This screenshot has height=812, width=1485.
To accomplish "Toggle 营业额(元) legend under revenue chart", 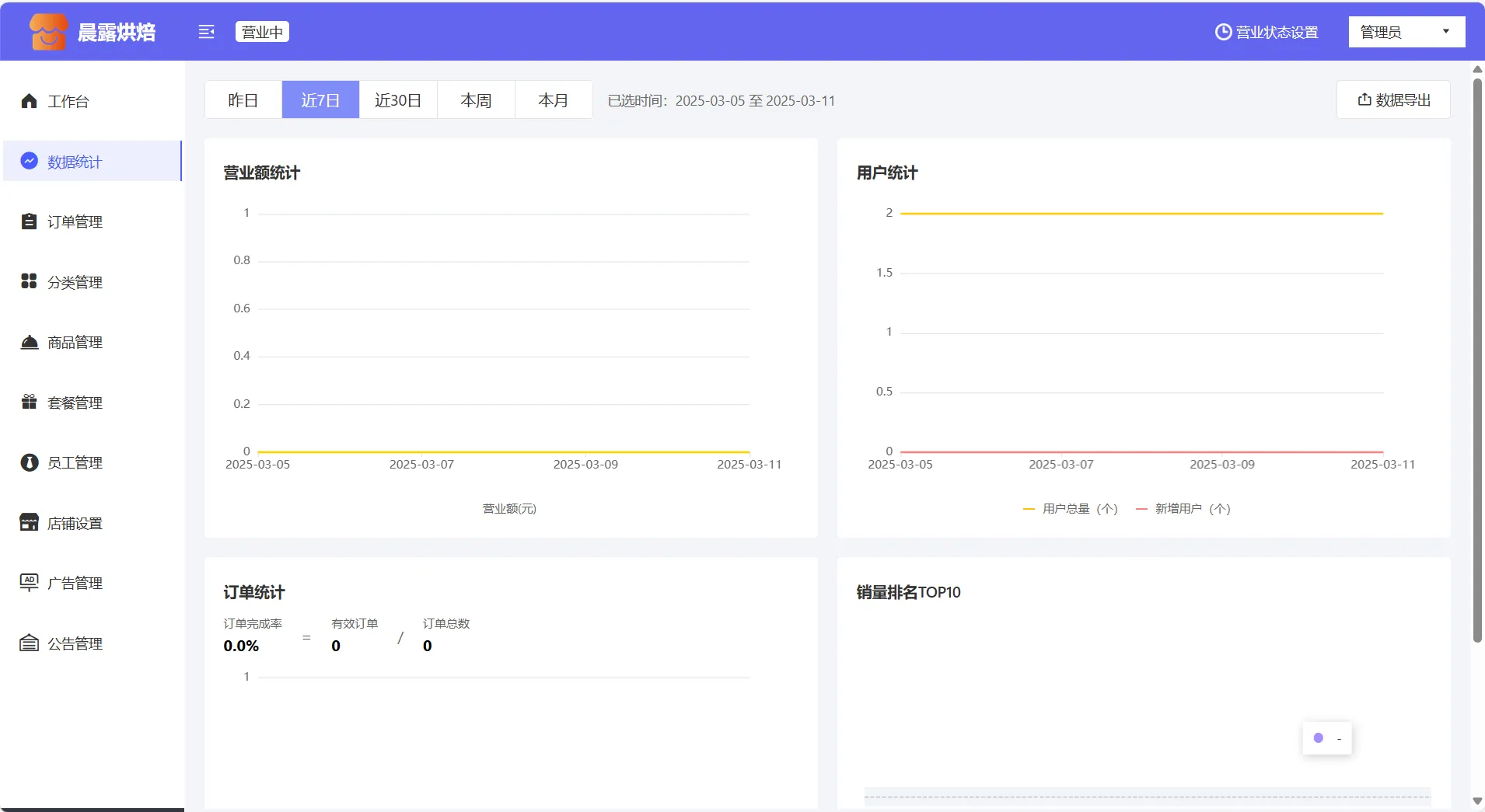I will pyautogui.click(x=509, y=509).
